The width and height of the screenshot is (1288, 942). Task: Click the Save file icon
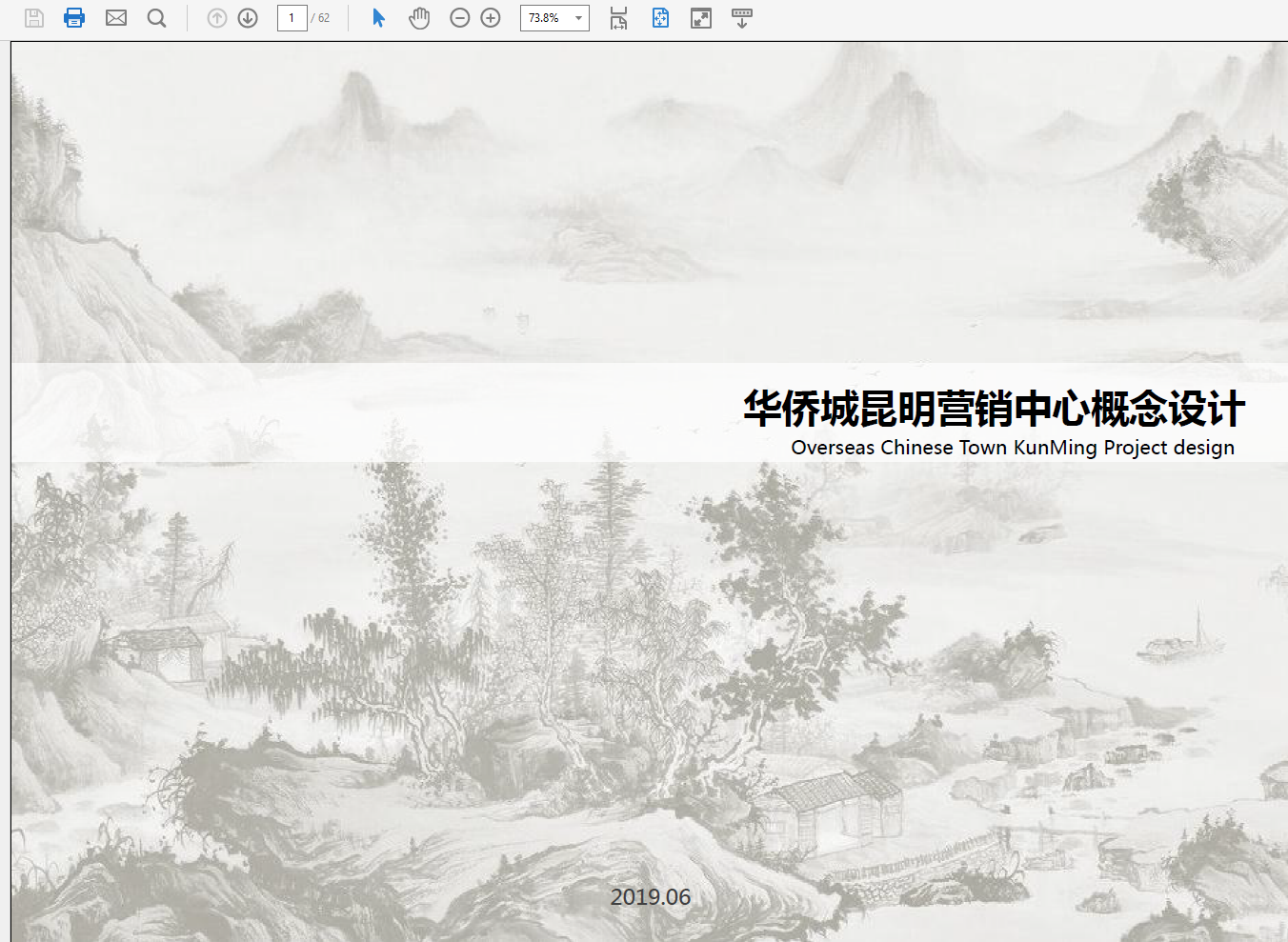tap(34, 18)
